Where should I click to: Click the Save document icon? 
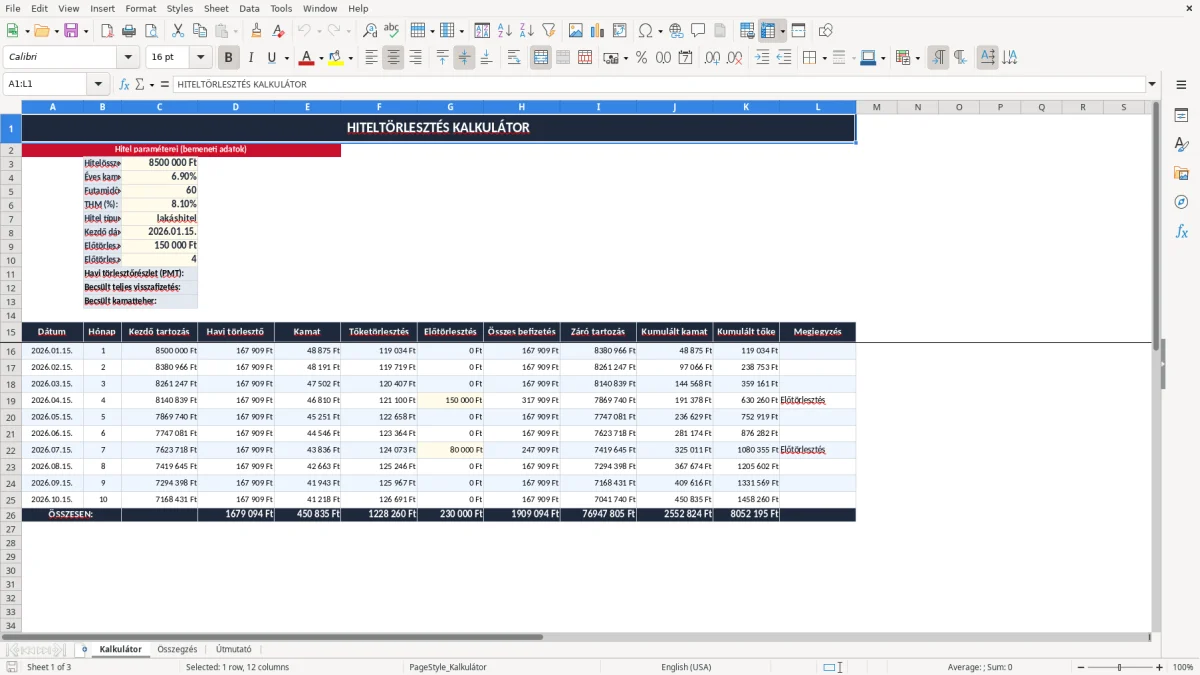tap(71, 31)
